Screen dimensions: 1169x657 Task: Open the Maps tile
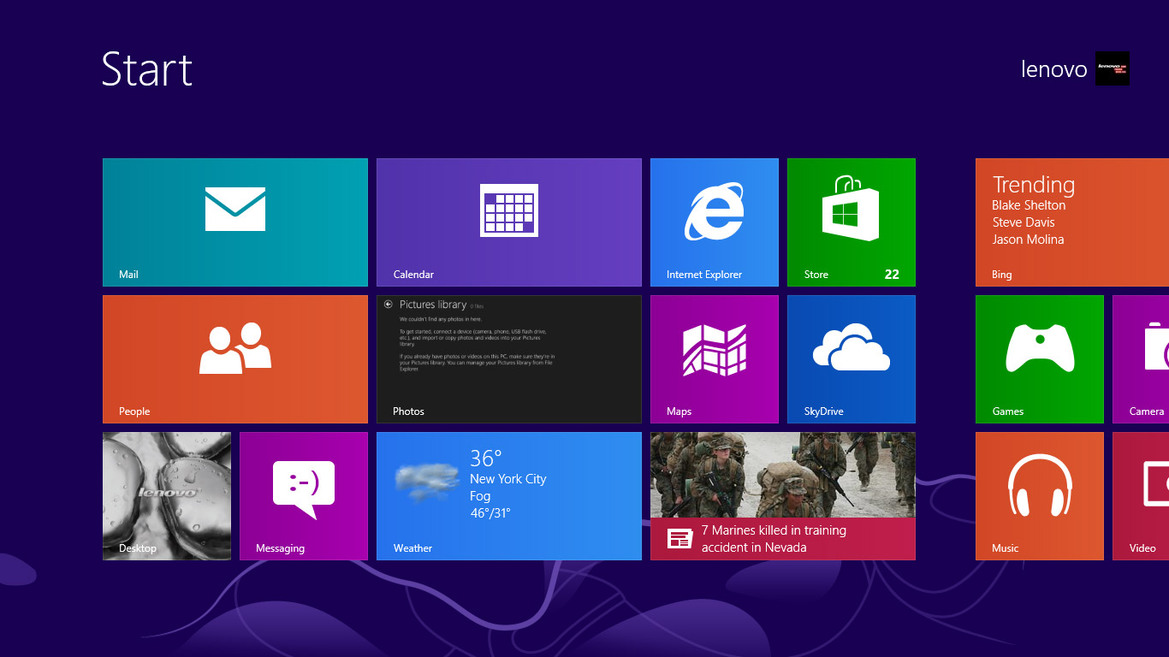pos(714,359)
